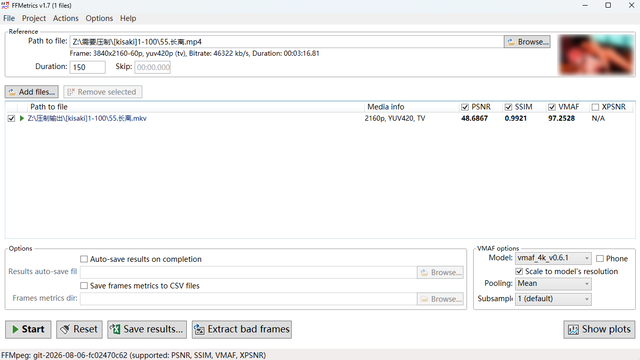Screen dimensions: 640x360
Task: Click media info 2160p, YUV420, TV
Action: click(x=395, y=118)
